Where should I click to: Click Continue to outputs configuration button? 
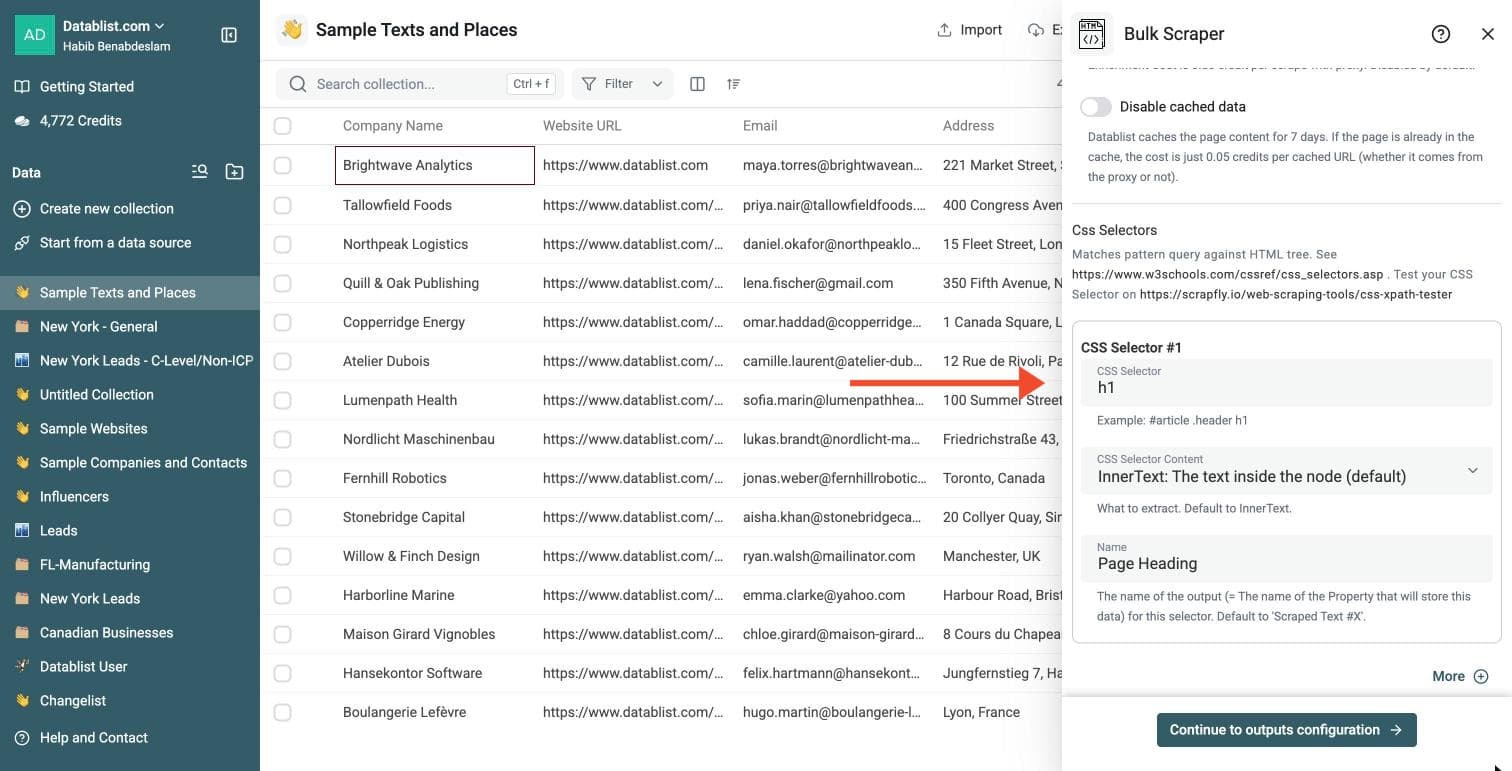[x=1286, y=730]
